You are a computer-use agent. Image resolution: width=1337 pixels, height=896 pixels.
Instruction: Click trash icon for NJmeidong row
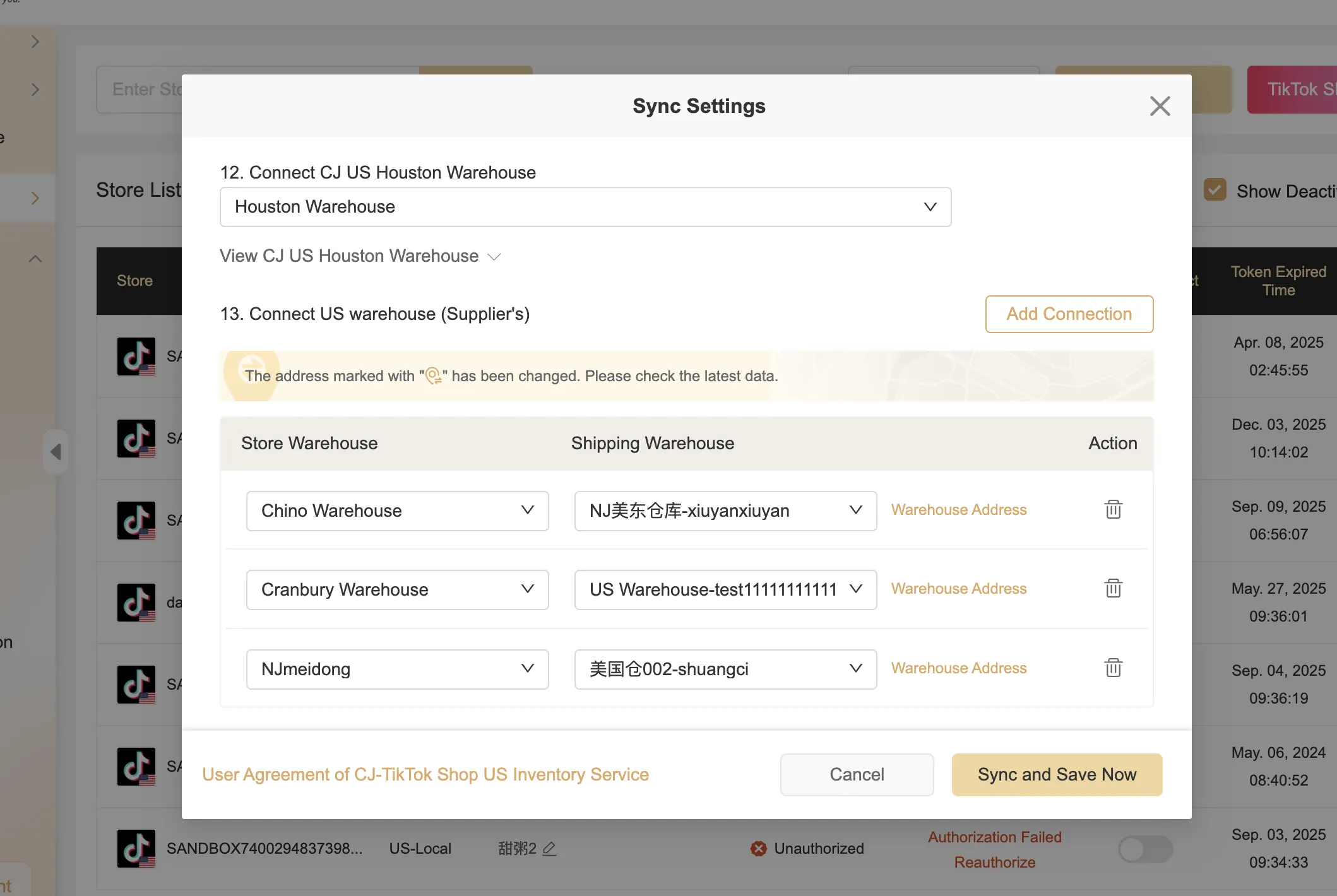1113,668
